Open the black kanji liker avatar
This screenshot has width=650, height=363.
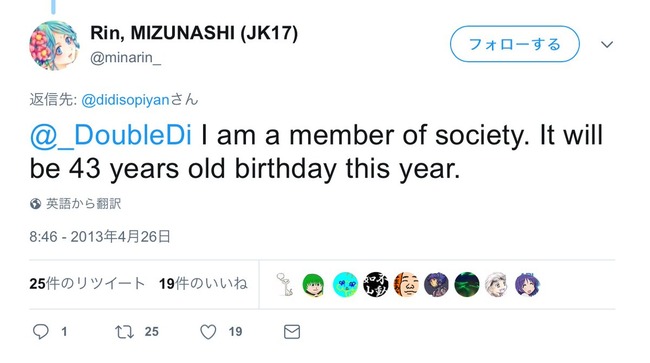pyautogui.click(x=376, y=285)
